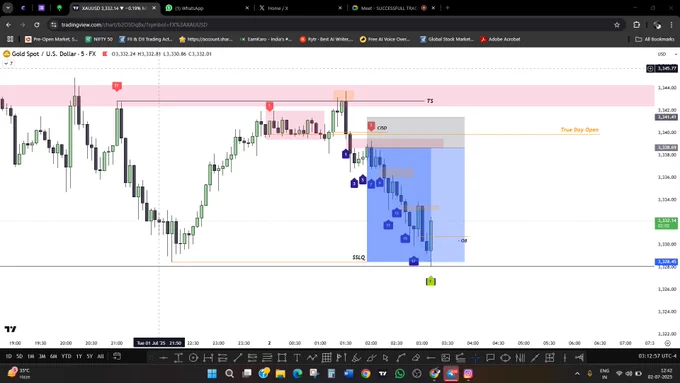Open a new browser tab
Screen dimensions: 680x383
pyautogui.click(x=448, y=8)
